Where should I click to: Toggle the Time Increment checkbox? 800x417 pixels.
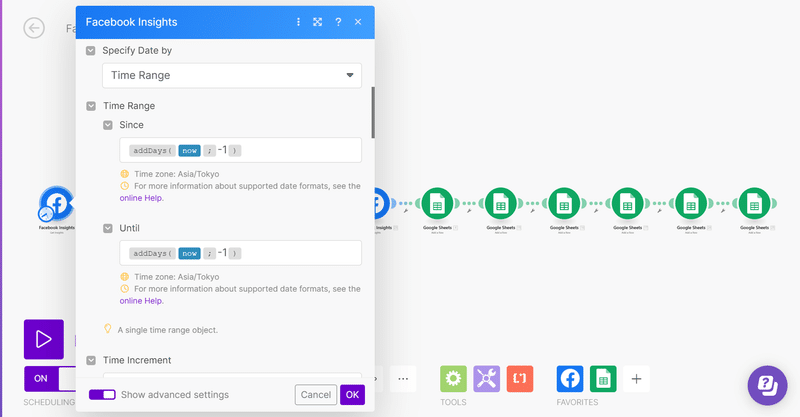point(91,360)
